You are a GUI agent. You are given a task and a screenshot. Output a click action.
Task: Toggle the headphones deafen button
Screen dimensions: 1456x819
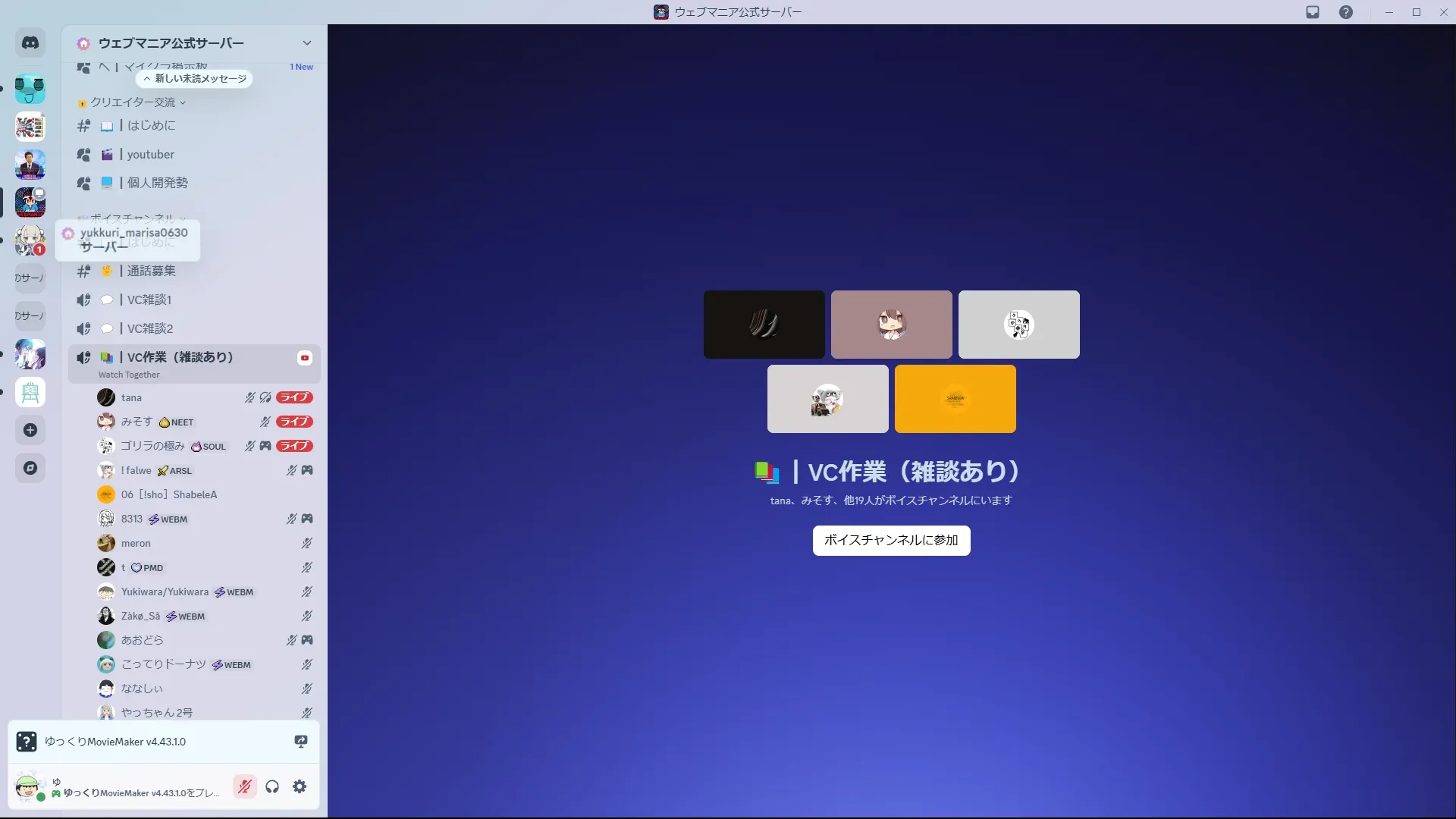click(x=272, y=786)
